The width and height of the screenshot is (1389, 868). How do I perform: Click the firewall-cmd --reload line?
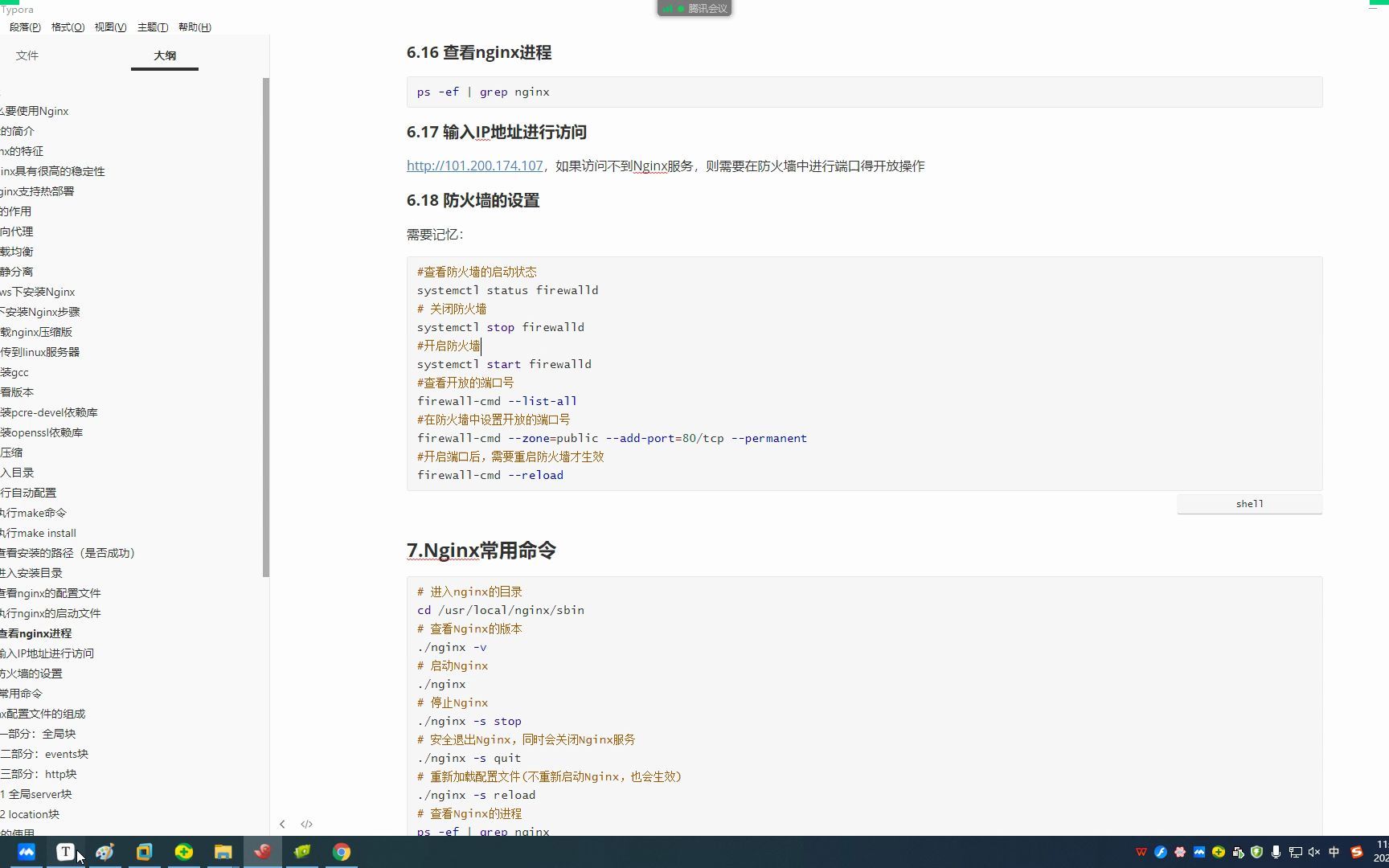[x=490, y=475]
